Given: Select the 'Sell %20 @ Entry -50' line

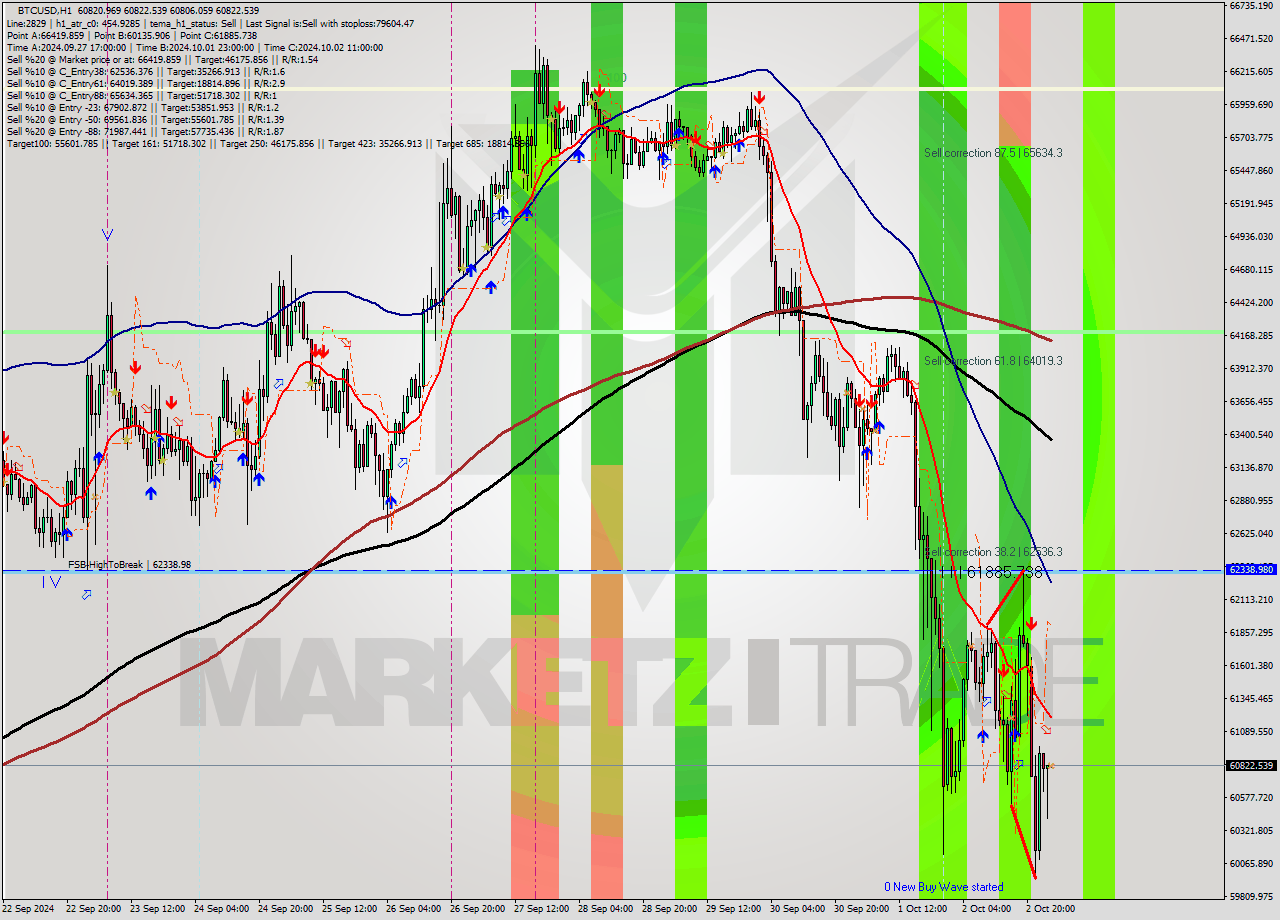Looking at the screenshot, I should click(145, 119).
